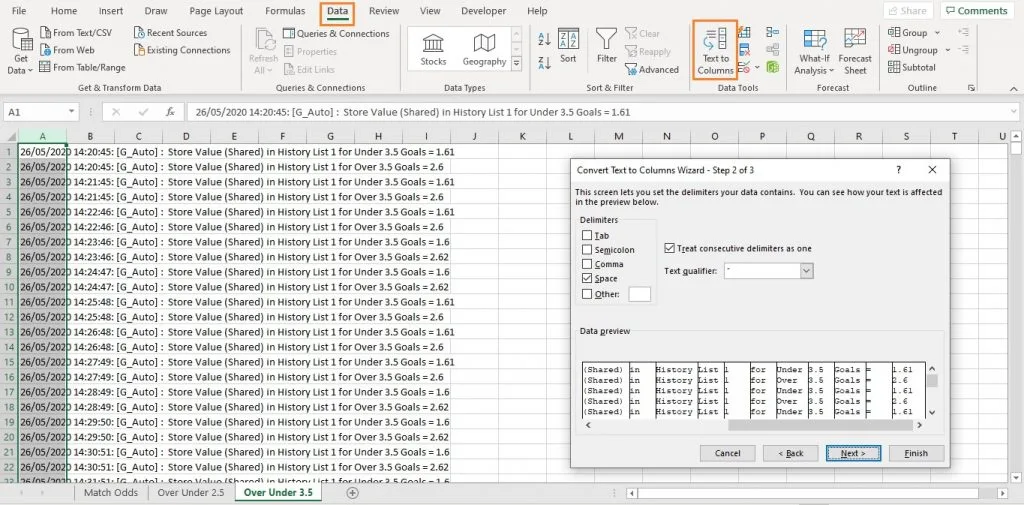The height and width of the screenshot is (505, 1024).
Task: Import data From Web
Action: [67, 50]
